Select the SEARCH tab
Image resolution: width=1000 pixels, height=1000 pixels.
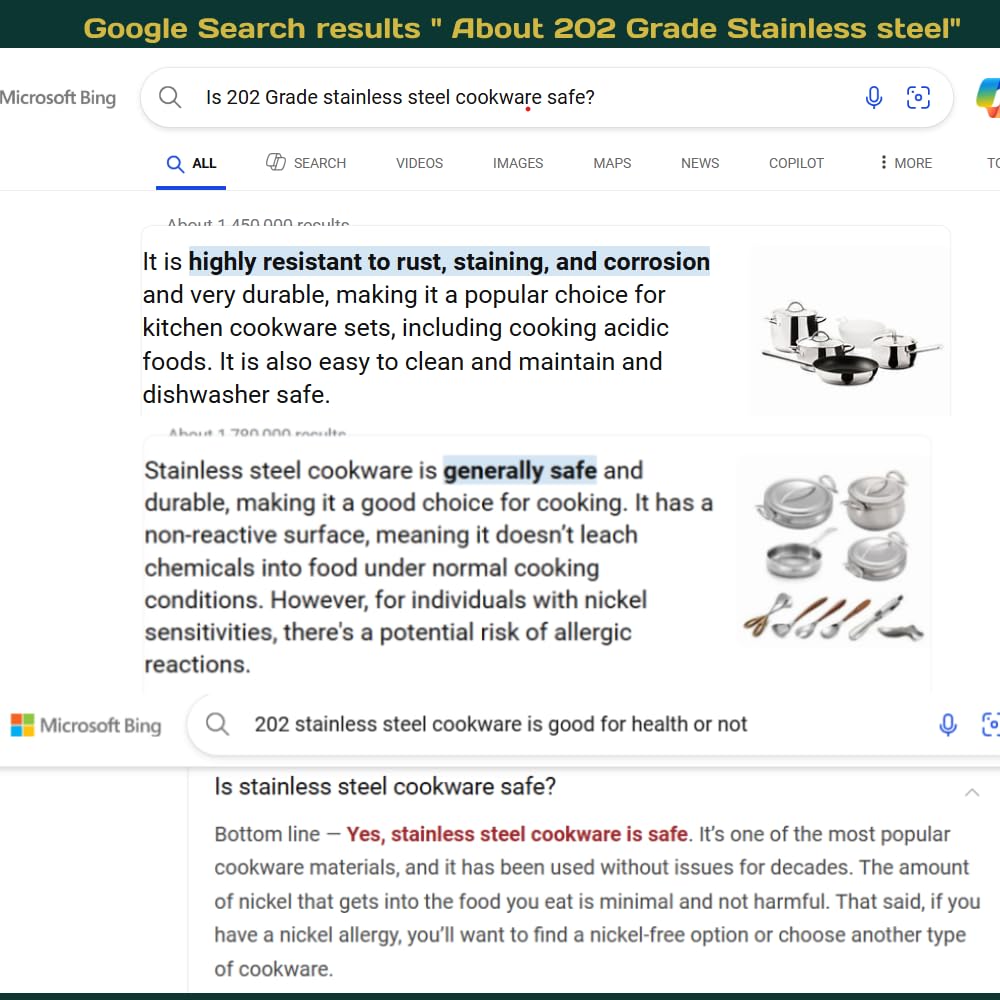(306, 163)
